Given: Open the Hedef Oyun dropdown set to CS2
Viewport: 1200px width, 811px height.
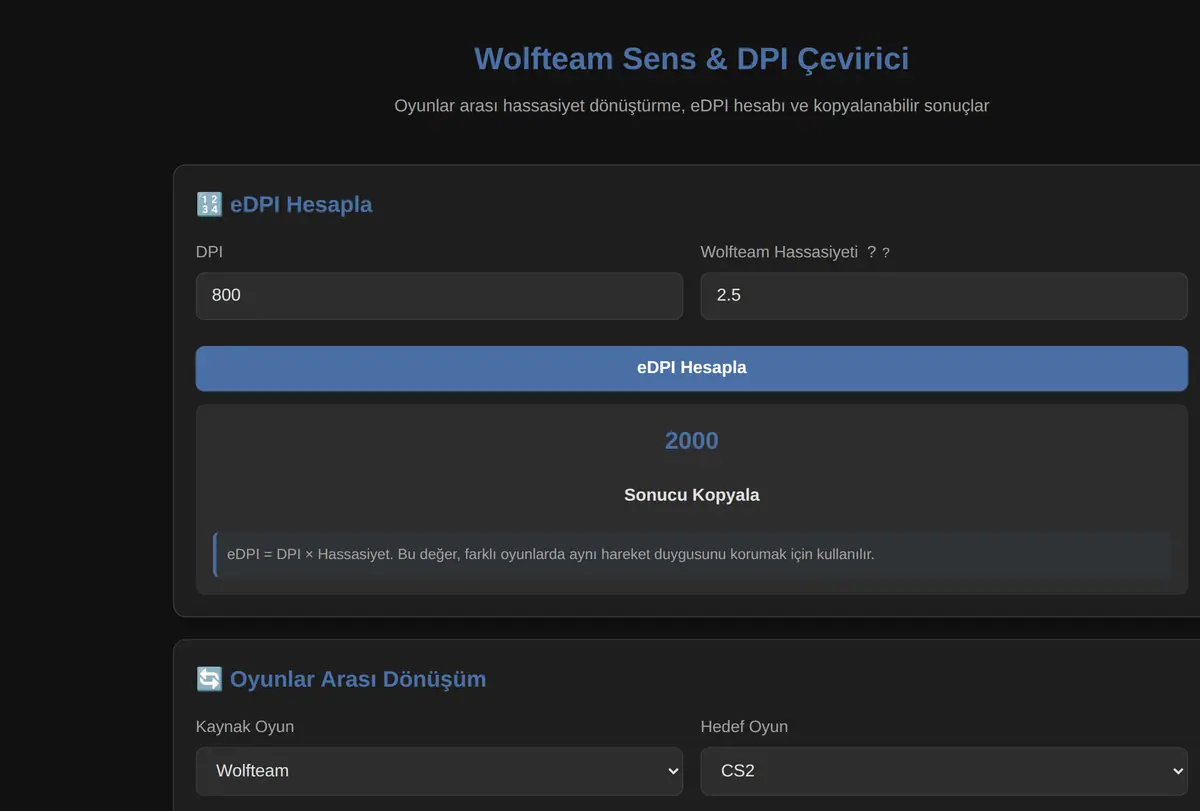Looking at the screenshot, I should click(944, 771).
